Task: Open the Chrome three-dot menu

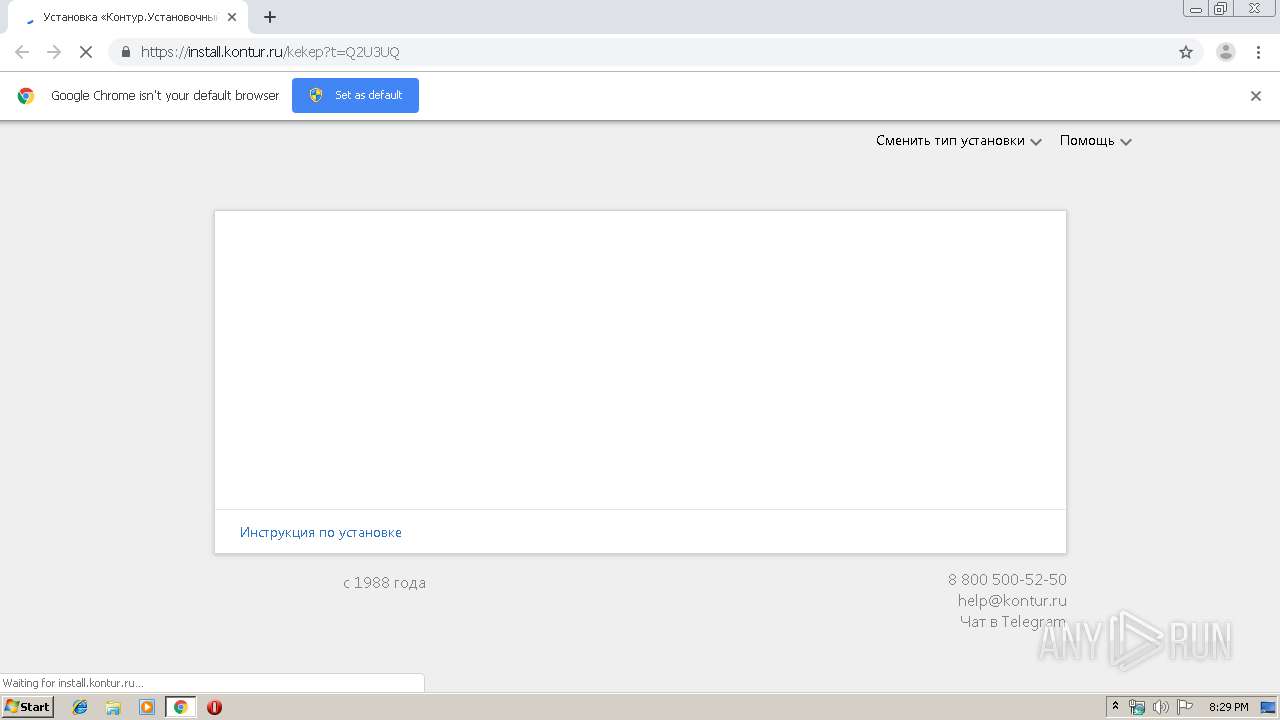Action: click(x=1258, y=52)
